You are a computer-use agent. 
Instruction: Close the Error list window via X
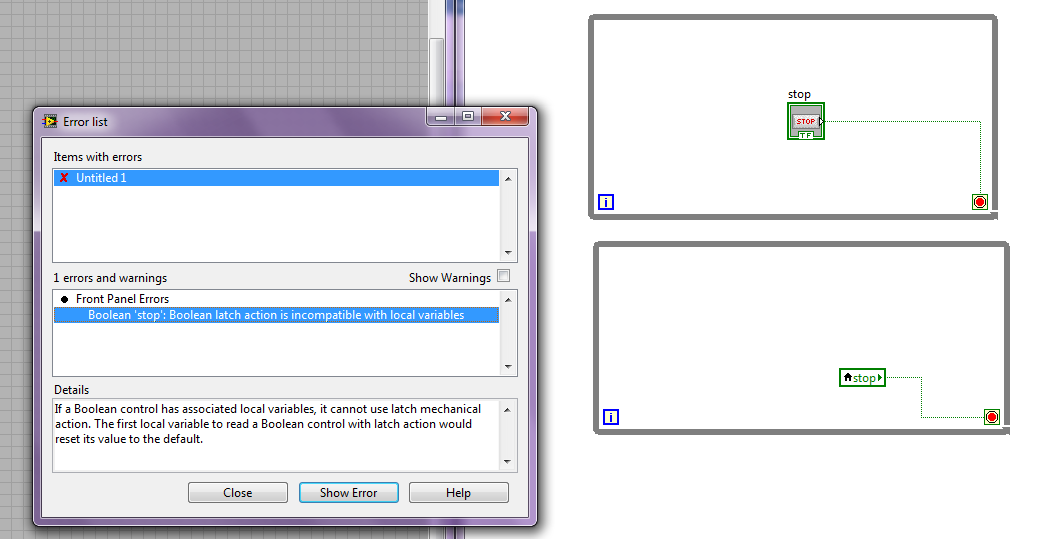tap(505, 116)
